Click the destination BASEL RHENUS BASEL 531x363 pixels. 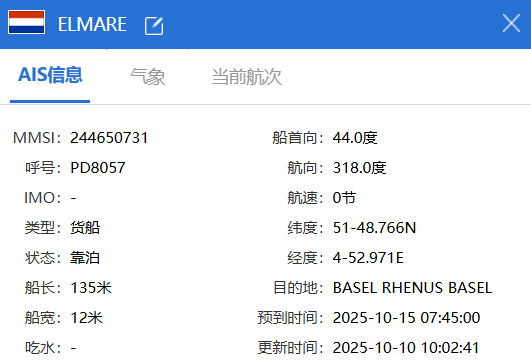coord(412,288)
